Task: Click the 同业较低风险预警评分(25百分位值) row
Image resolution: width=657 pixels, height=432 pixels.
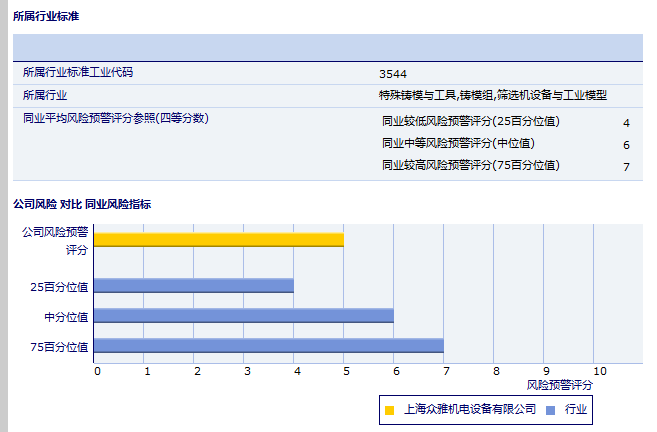Action: tap(470, 122)
